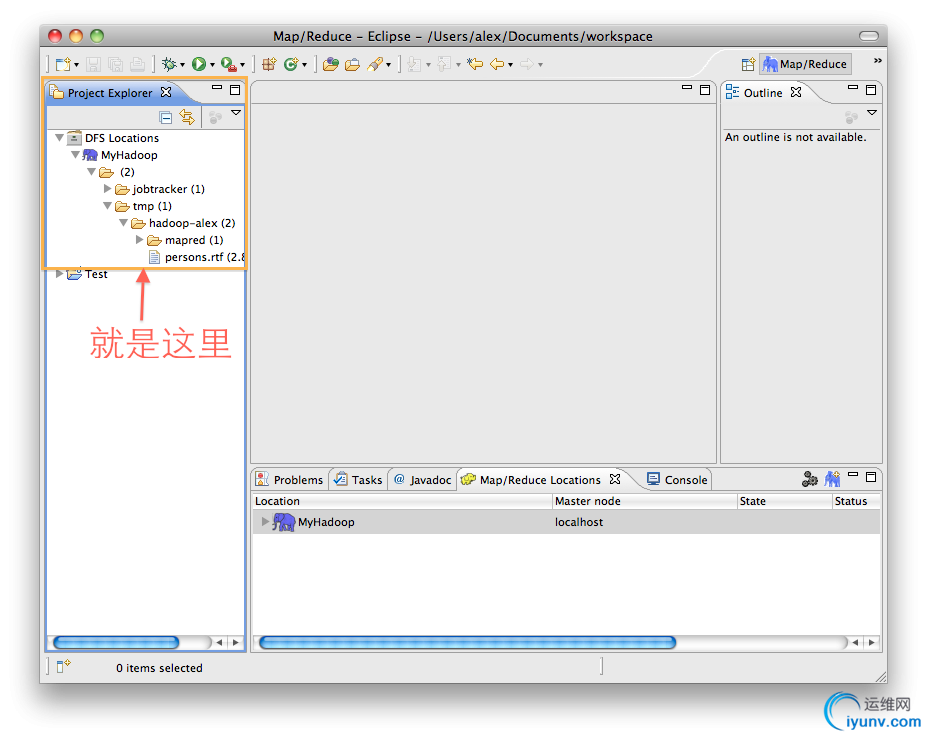Toggle Link with Editor in Project Explorer
Viewport: 927px width, 738px height.
tap(187, 117)
